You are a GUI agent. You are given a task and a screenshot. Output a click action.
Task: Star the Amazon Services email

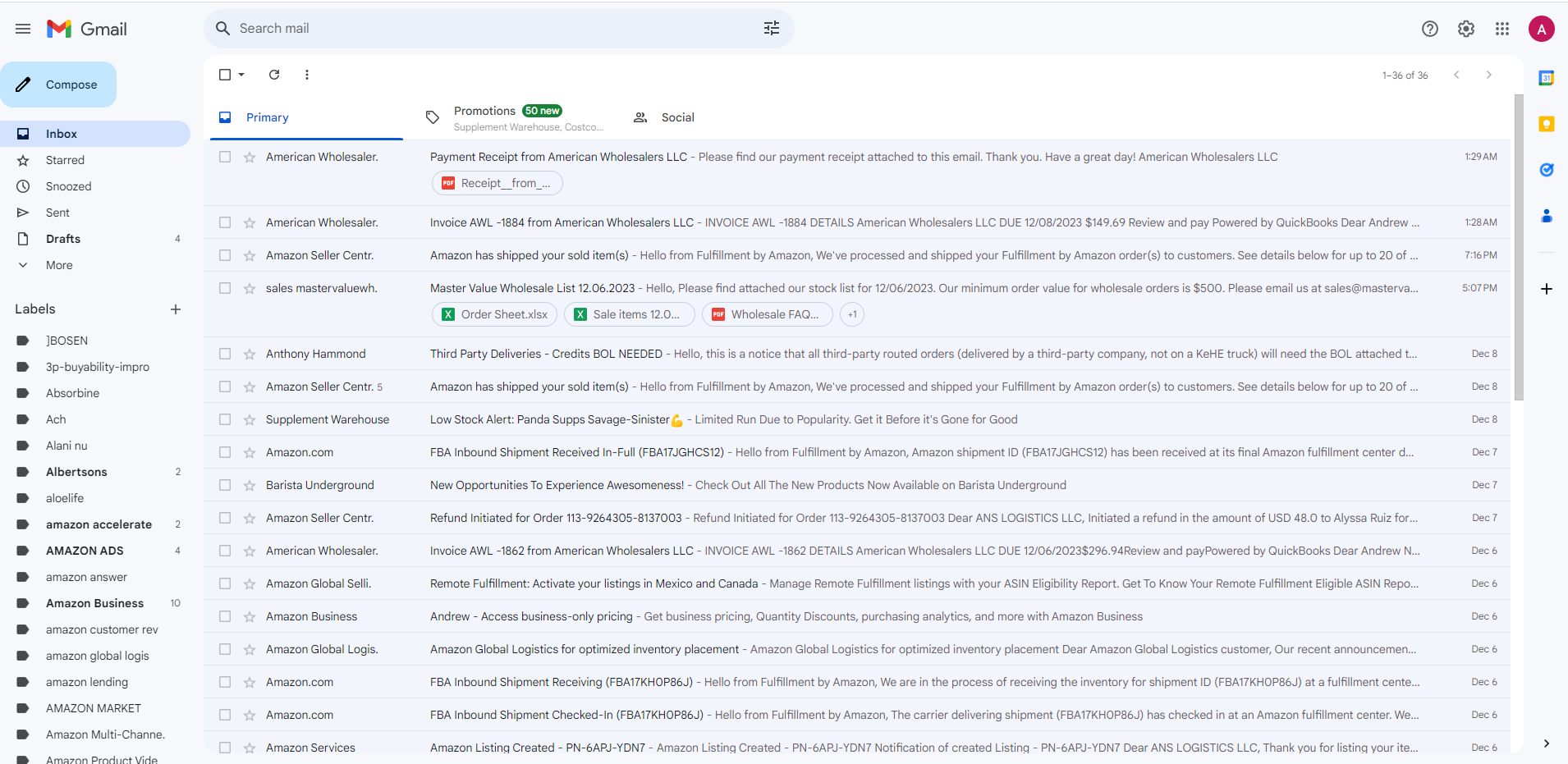click(250, 748)
